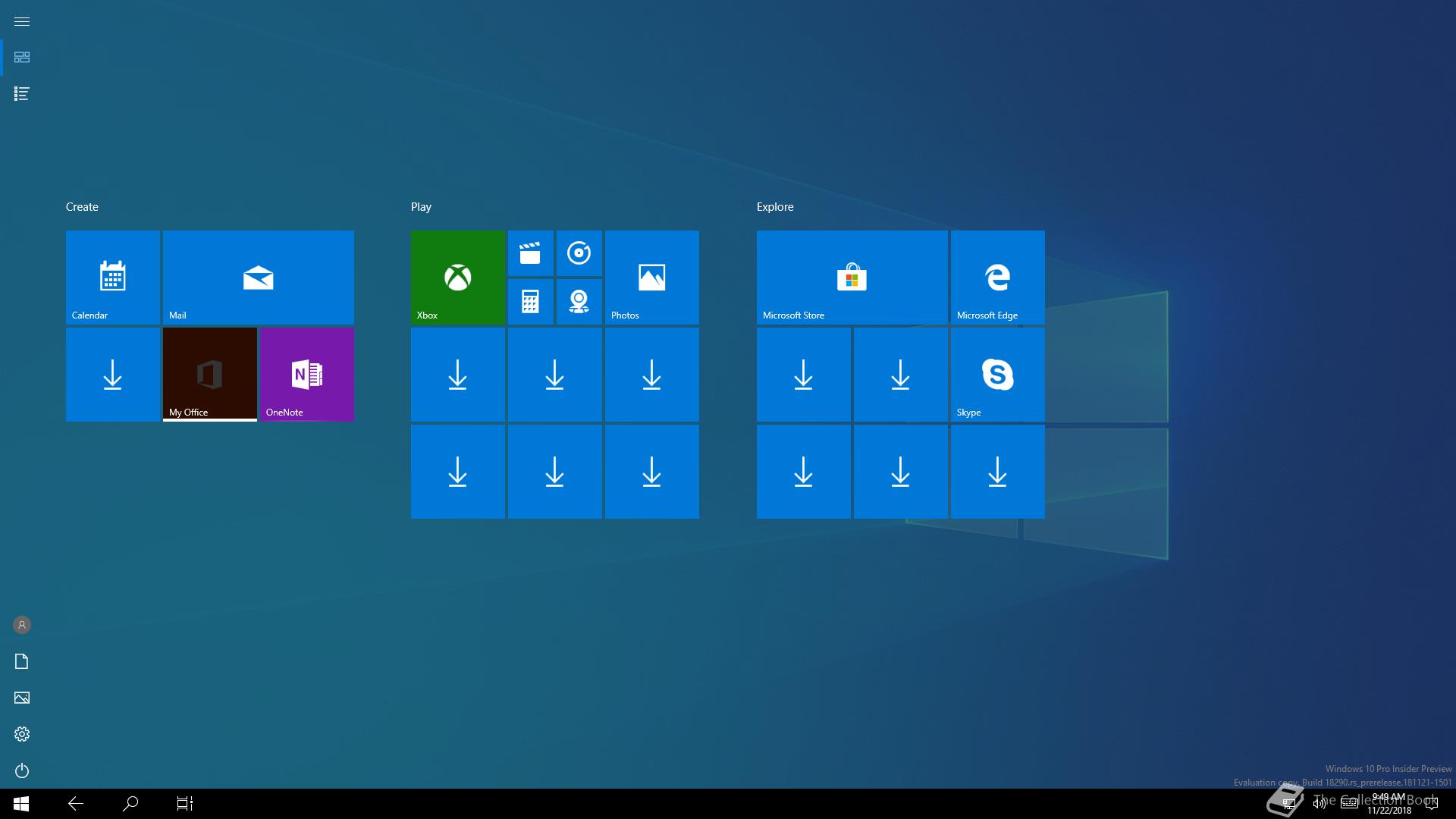Open the Movies & TV clapperboard tile

(530, 253)
